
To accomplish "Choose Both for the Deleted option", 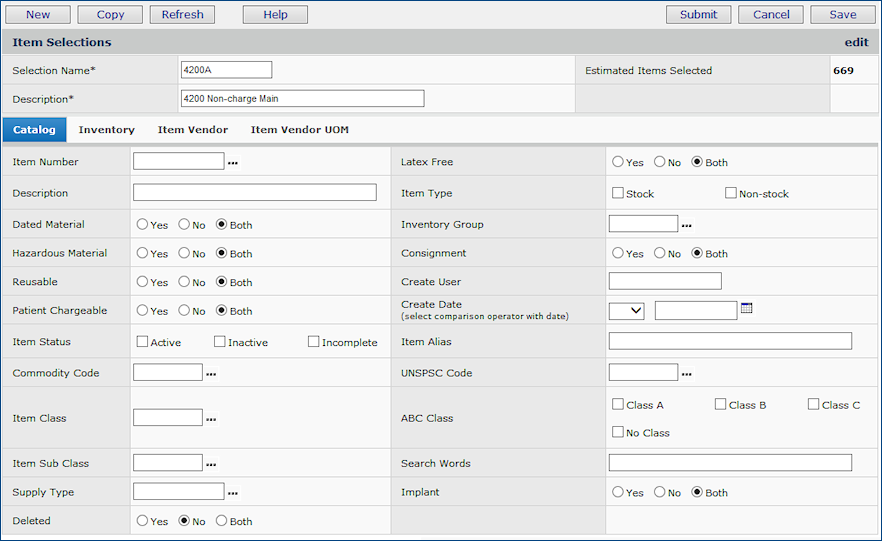I will click(x=221, y=521).
